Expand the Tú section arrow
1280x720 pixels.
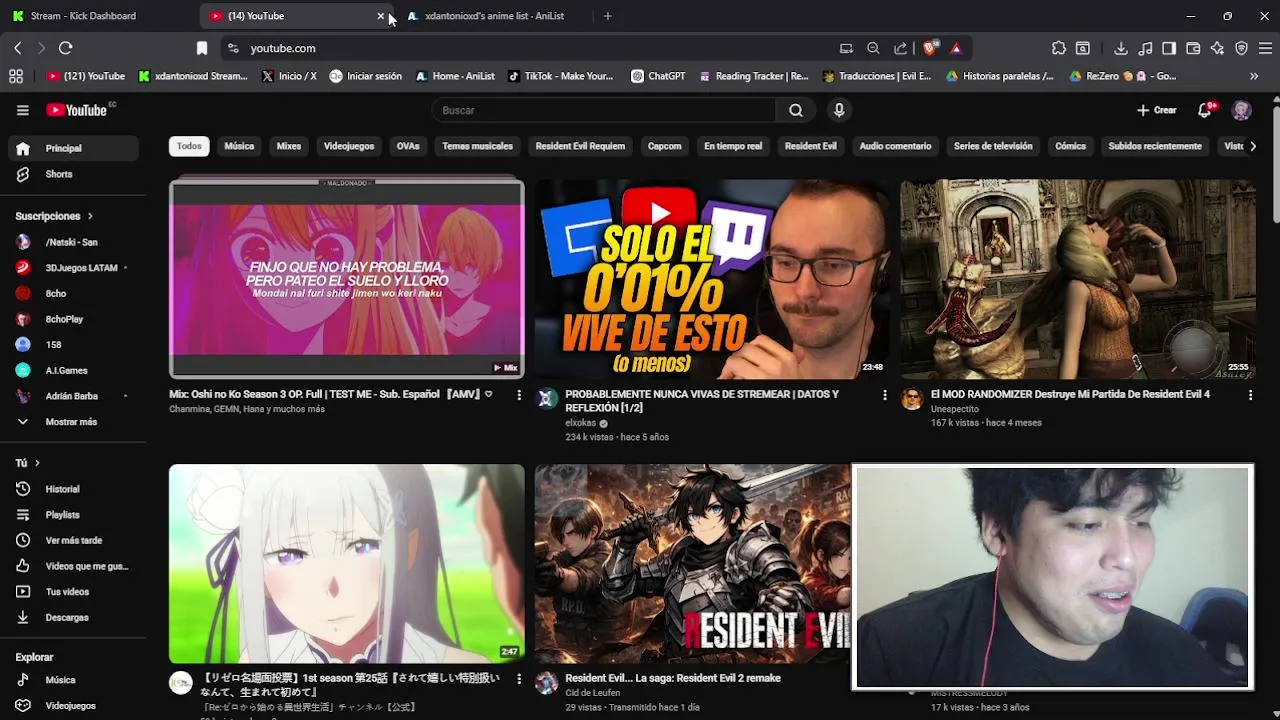37,463
